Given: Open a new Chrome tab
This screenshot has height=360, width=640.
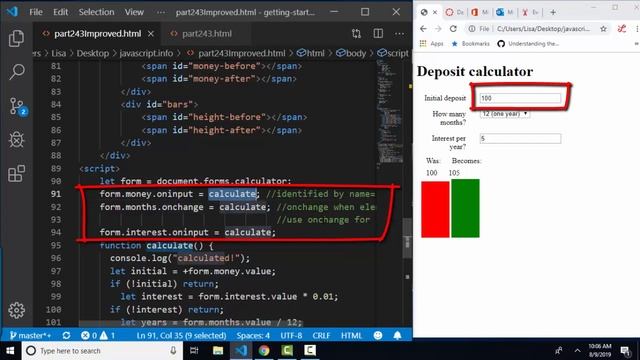Looking at the screenshot, I should (553, 12).
